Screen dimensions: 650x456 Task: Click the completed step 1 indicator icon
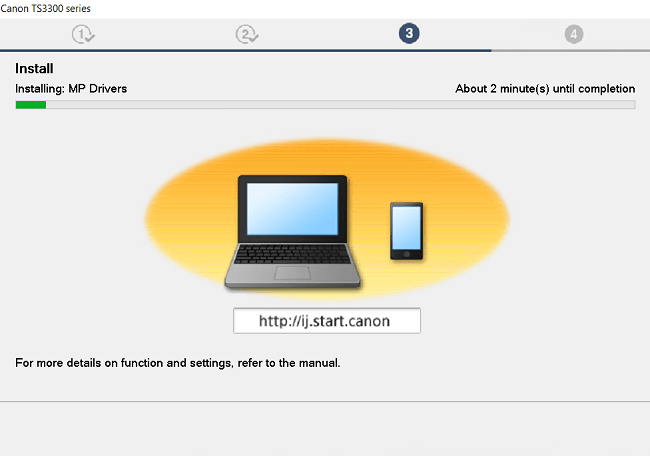point(83,34)
